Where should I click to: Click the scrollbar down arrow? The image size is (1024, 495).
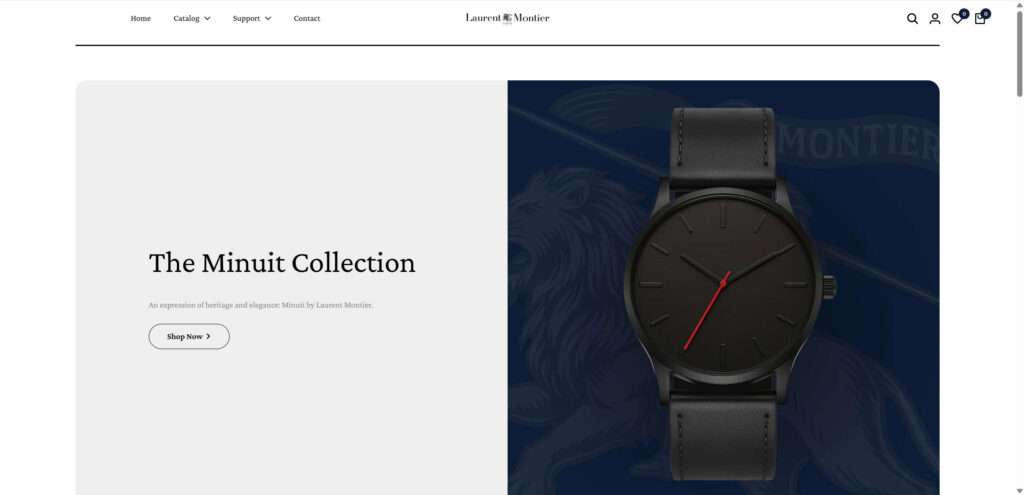(x=1019, y=490)
